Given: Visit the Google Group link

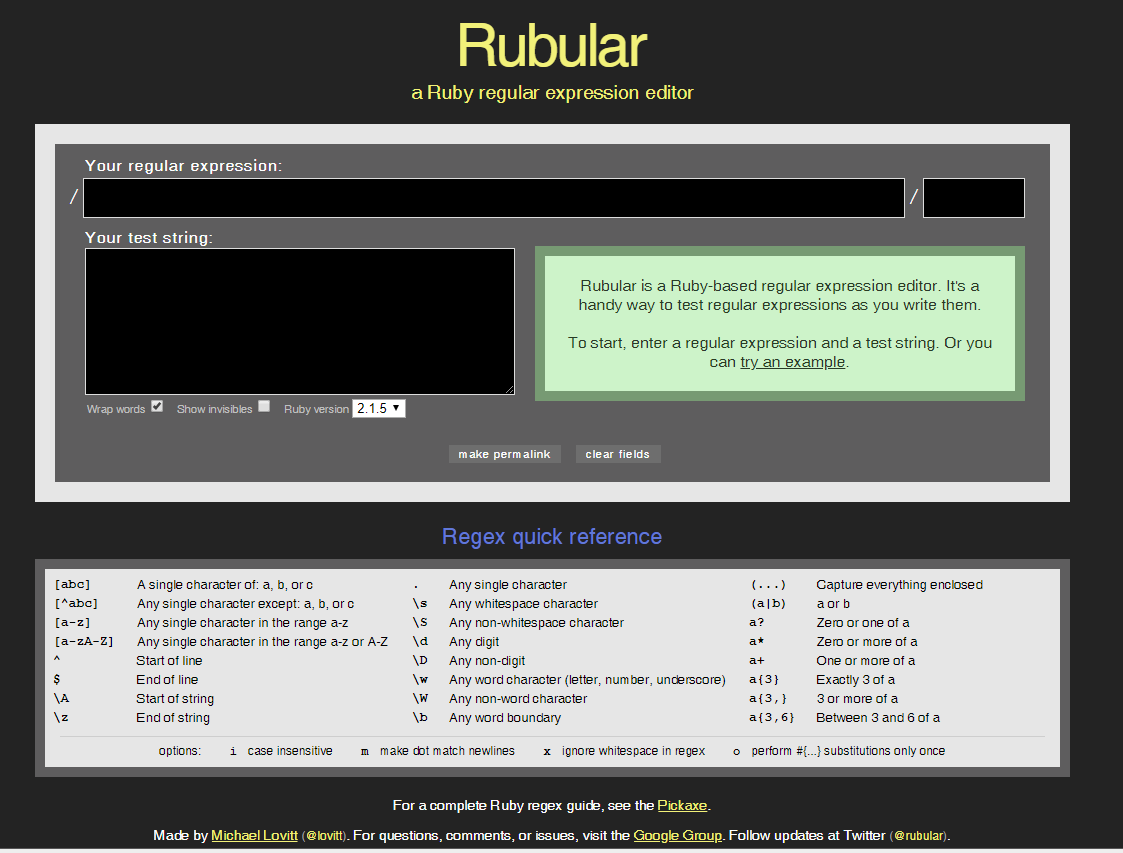Looking at the screenshot, I should pyautogui.click(x=678, y=835).
